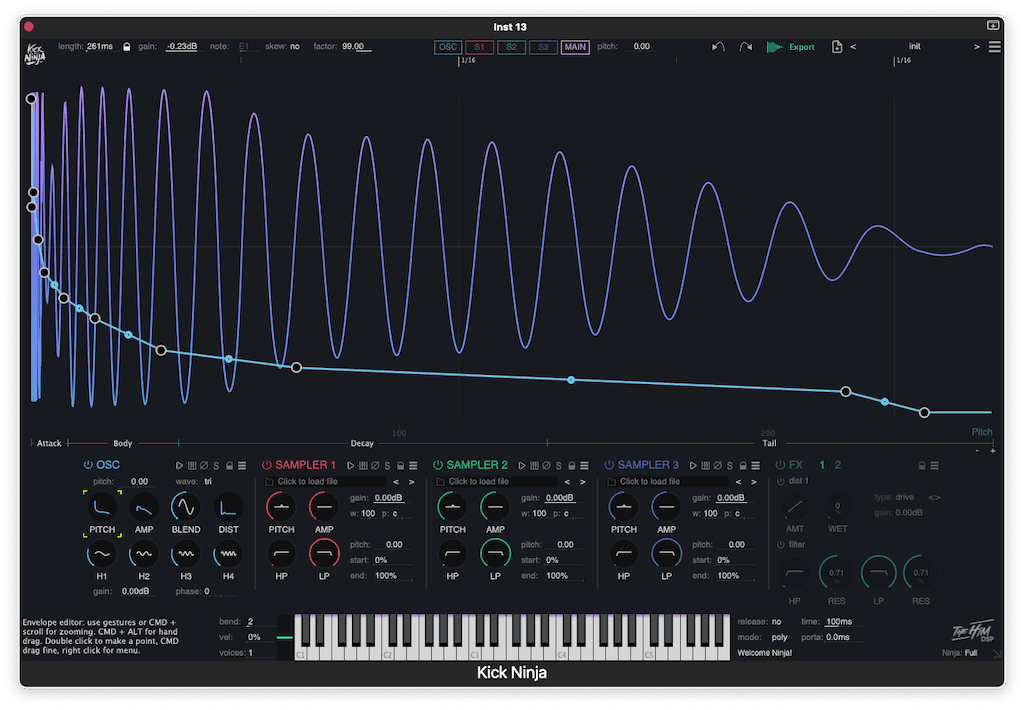This screenshot has width=1024, height=710.
Task: Switch to the S3 view tab
Action: coord(543,47)
